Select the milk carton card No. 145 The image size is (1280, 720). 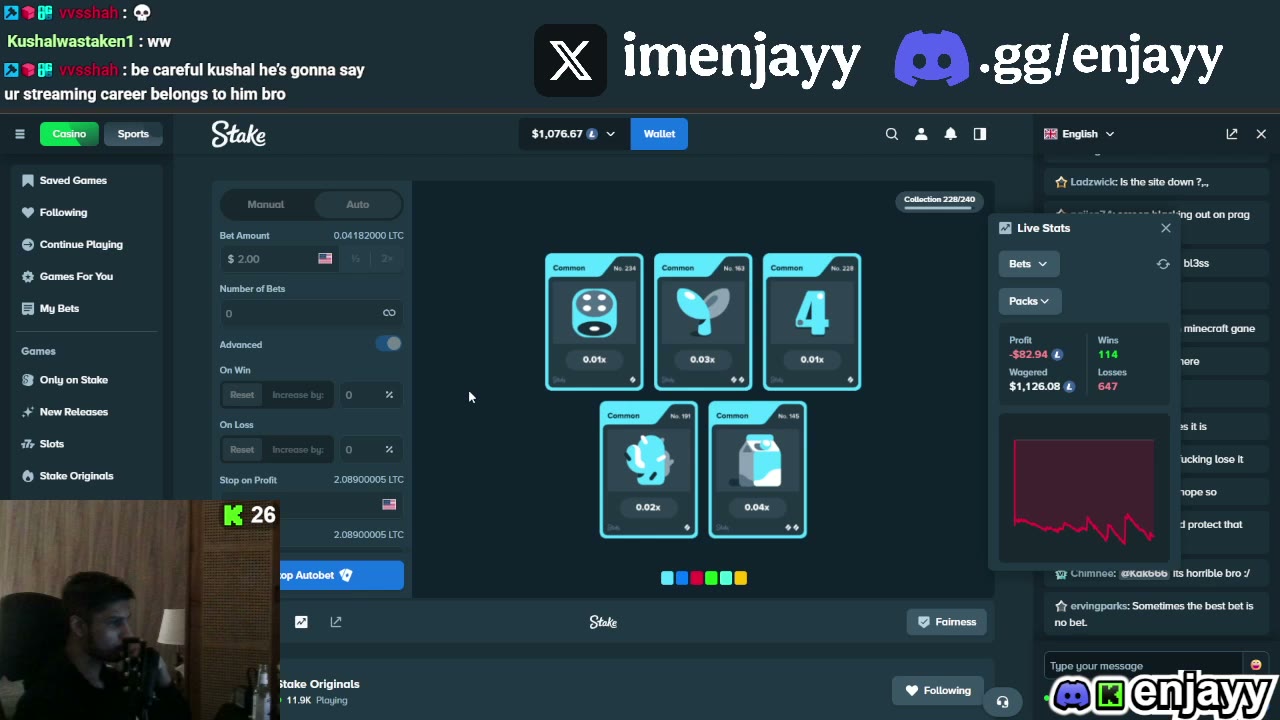tap(757, 470)
